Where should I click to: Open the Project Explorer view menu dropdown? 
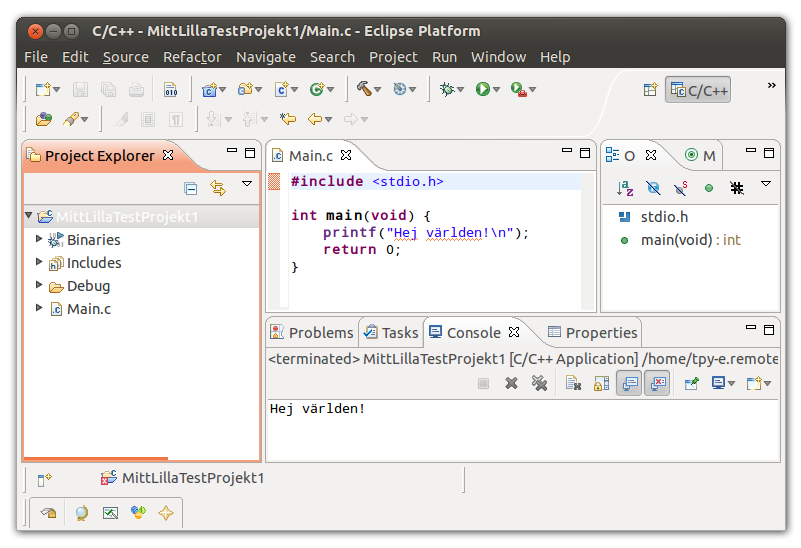(x=247, y=186)
